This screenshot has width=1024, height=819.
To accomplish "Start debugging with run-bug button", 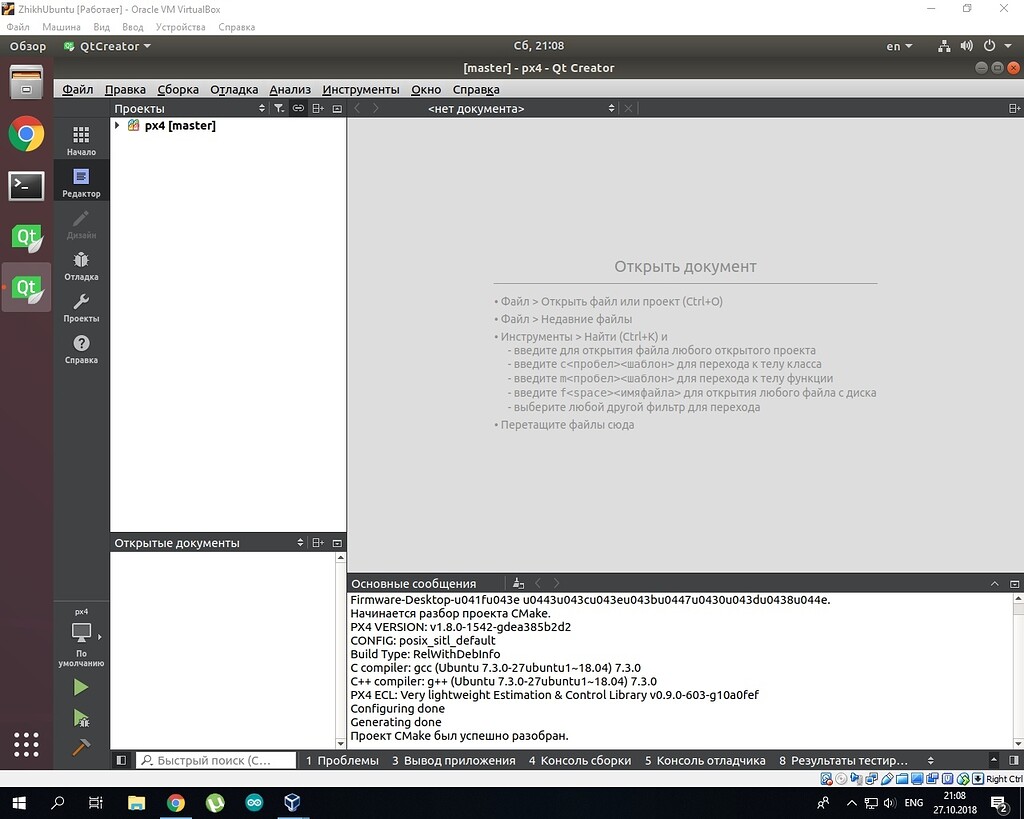I will click(x=81, y=718).
